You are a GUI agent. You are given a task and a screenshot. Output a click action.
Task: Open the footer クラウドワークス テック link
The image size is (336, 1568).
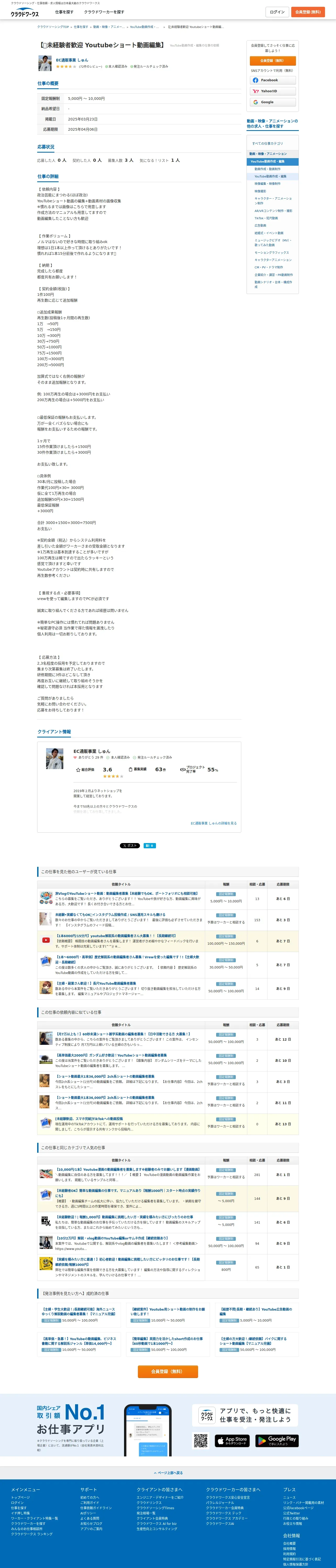[x=223, y=1513]
